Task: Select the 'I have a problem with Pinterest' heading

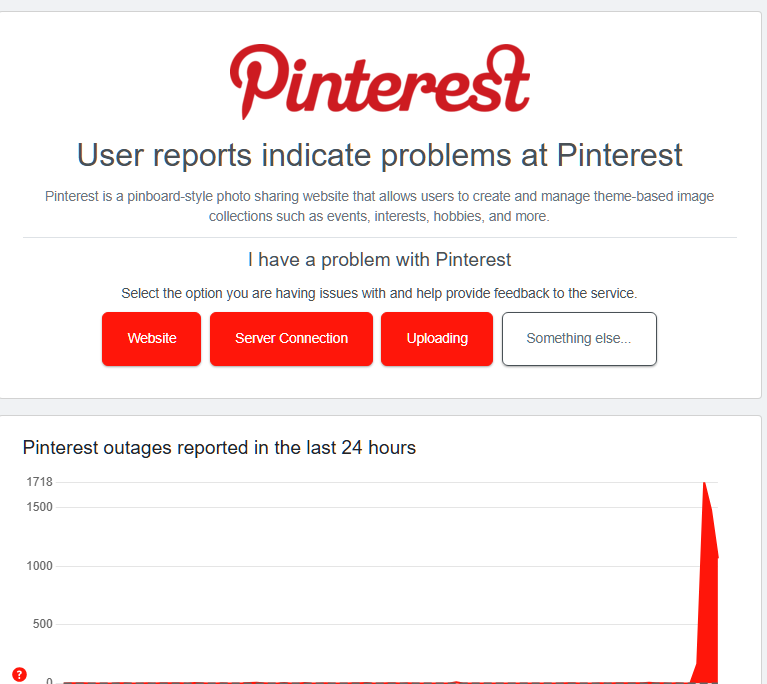Action: click(380, 260)
